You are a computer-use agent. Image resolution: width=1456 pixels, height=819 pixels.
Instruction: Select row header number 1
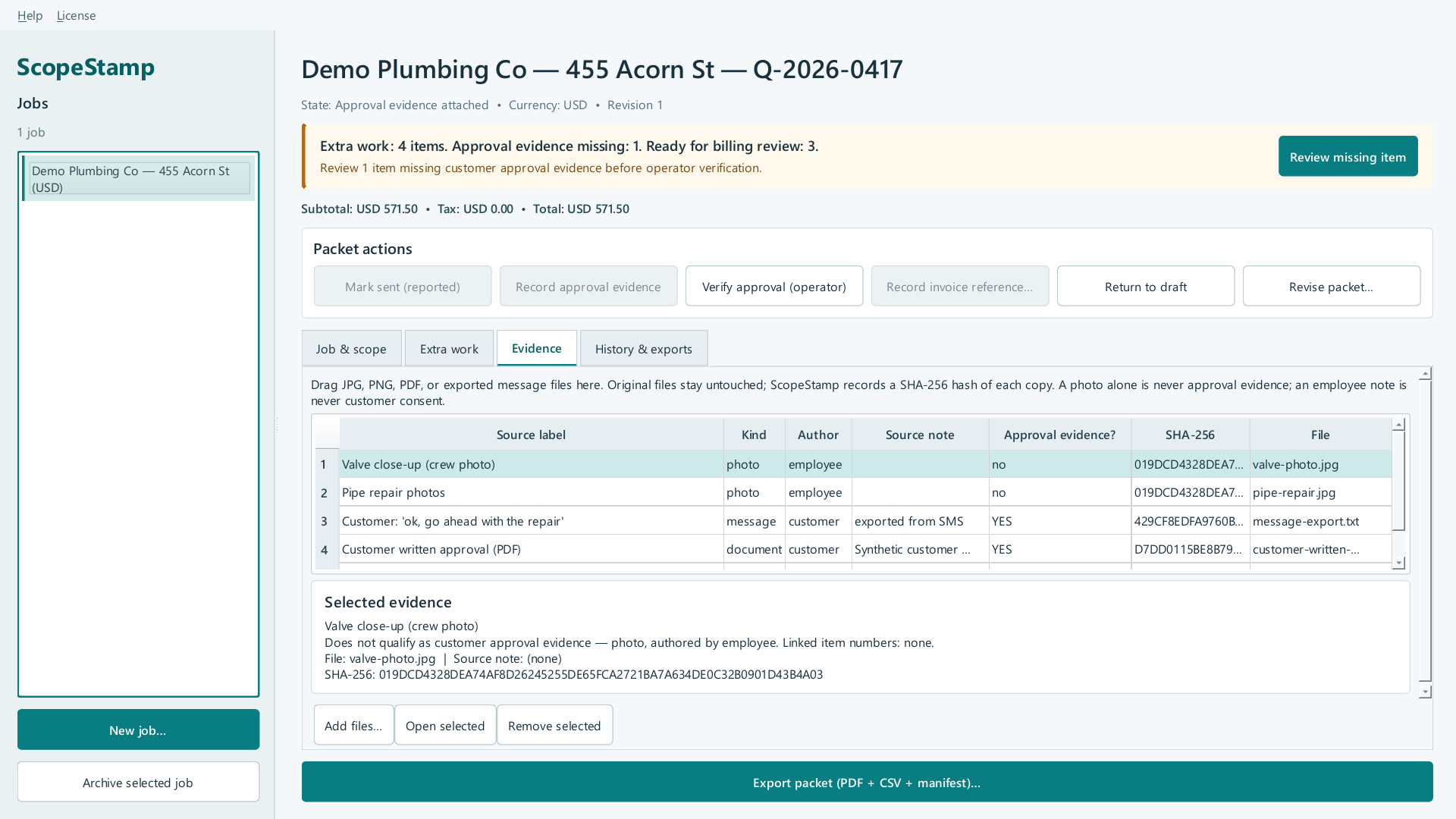pyautogui.click(x=326, y=464)
